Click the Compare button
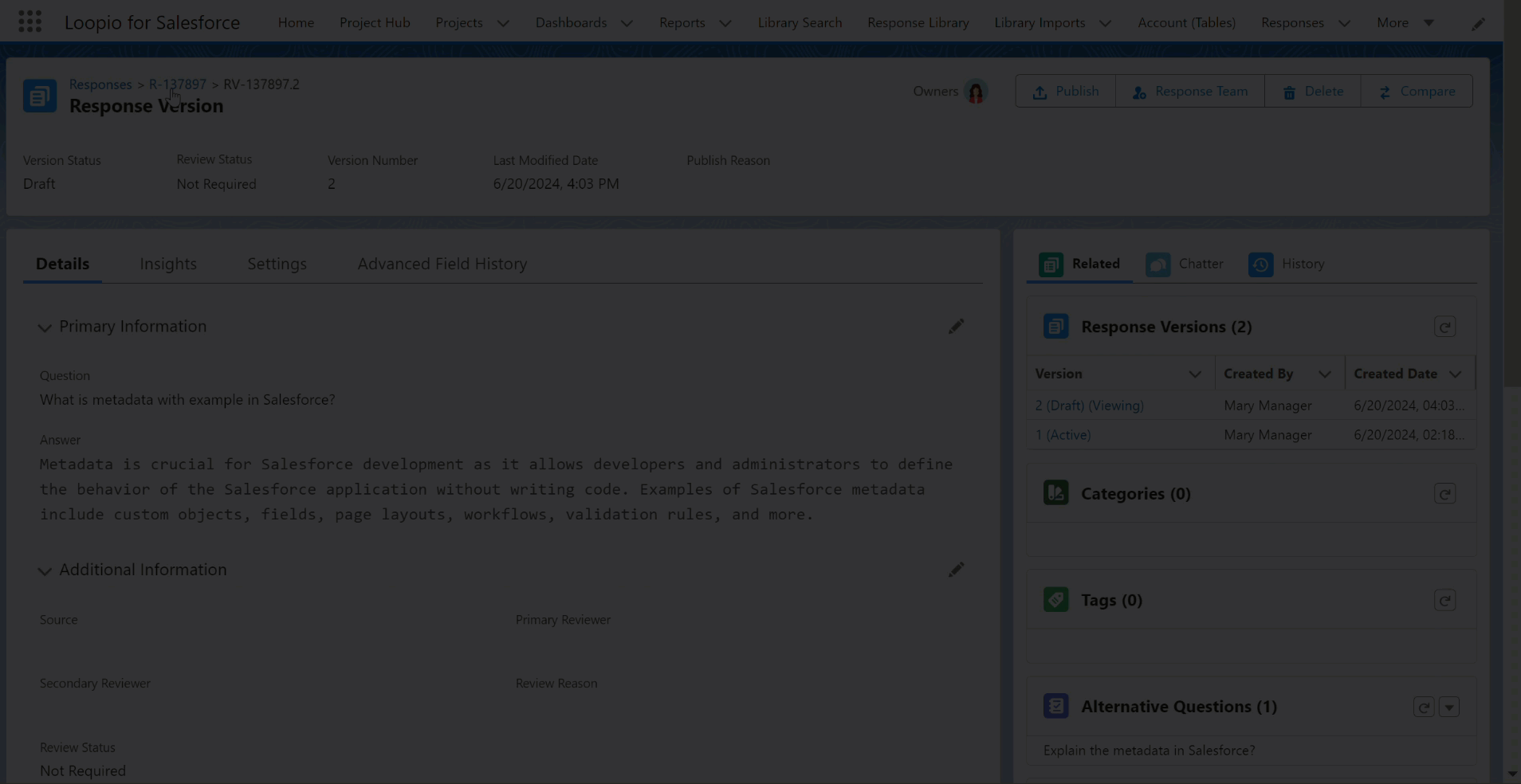 [1417, 92]
